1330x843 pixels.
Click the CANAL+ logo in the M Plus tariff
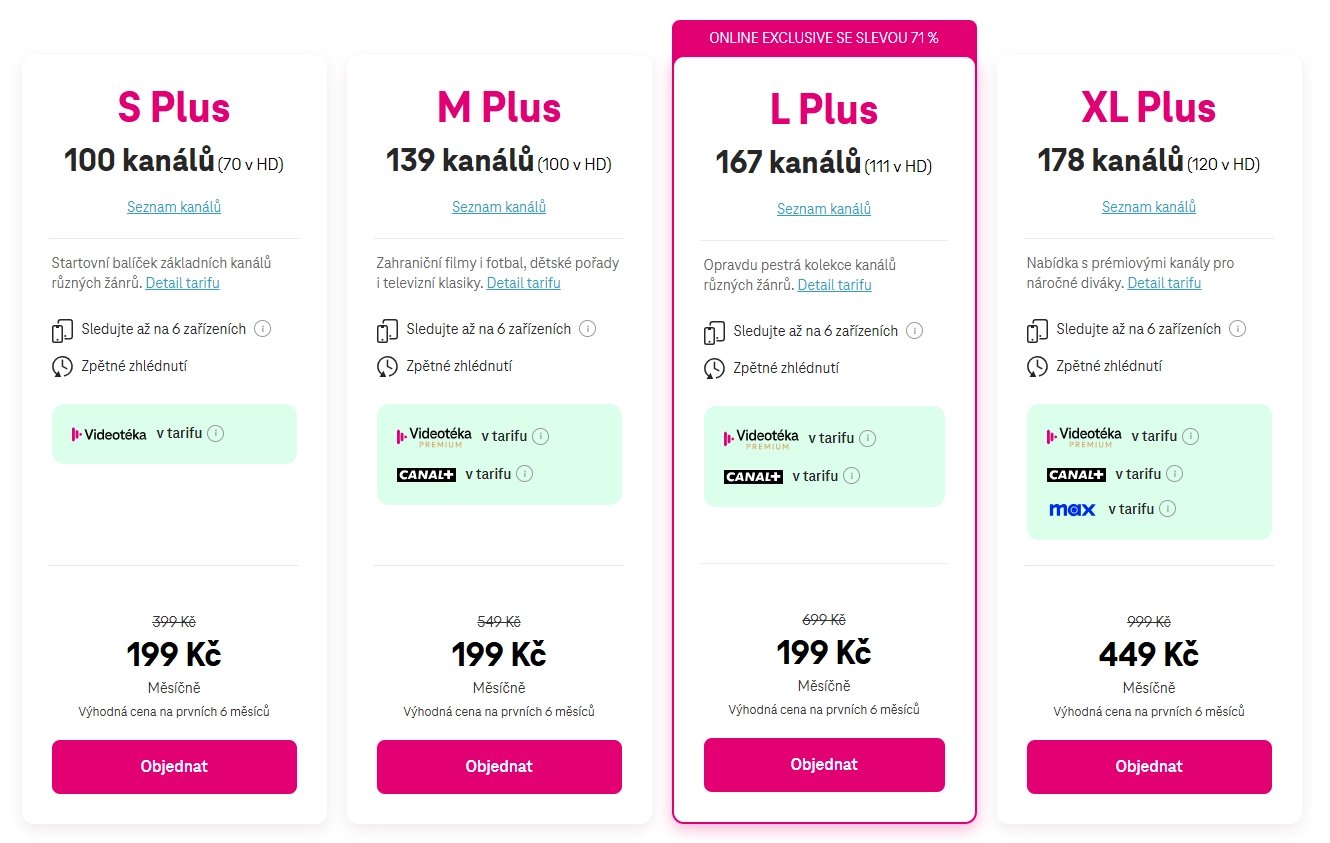tap(426, 474)
